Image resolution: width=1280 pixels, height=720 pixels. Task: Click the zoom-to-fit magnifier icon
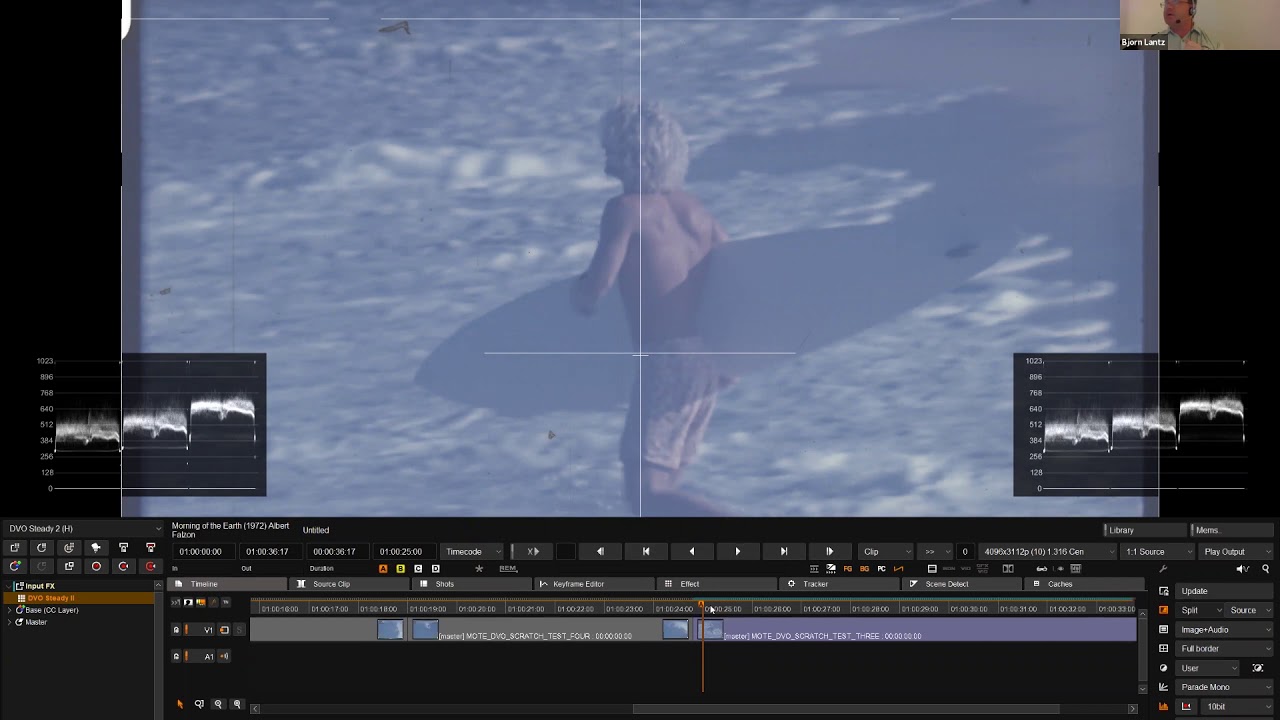(x=199, y=704)
